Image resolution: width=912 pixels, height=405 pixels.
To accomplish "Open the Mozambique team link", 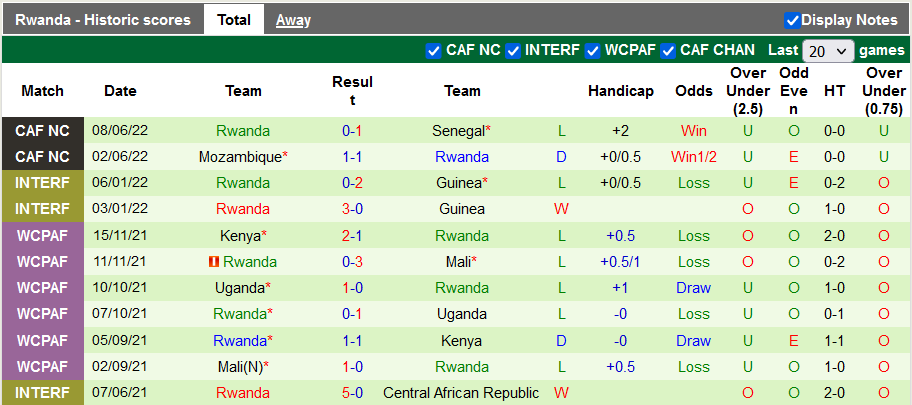I will coord(240,157).
